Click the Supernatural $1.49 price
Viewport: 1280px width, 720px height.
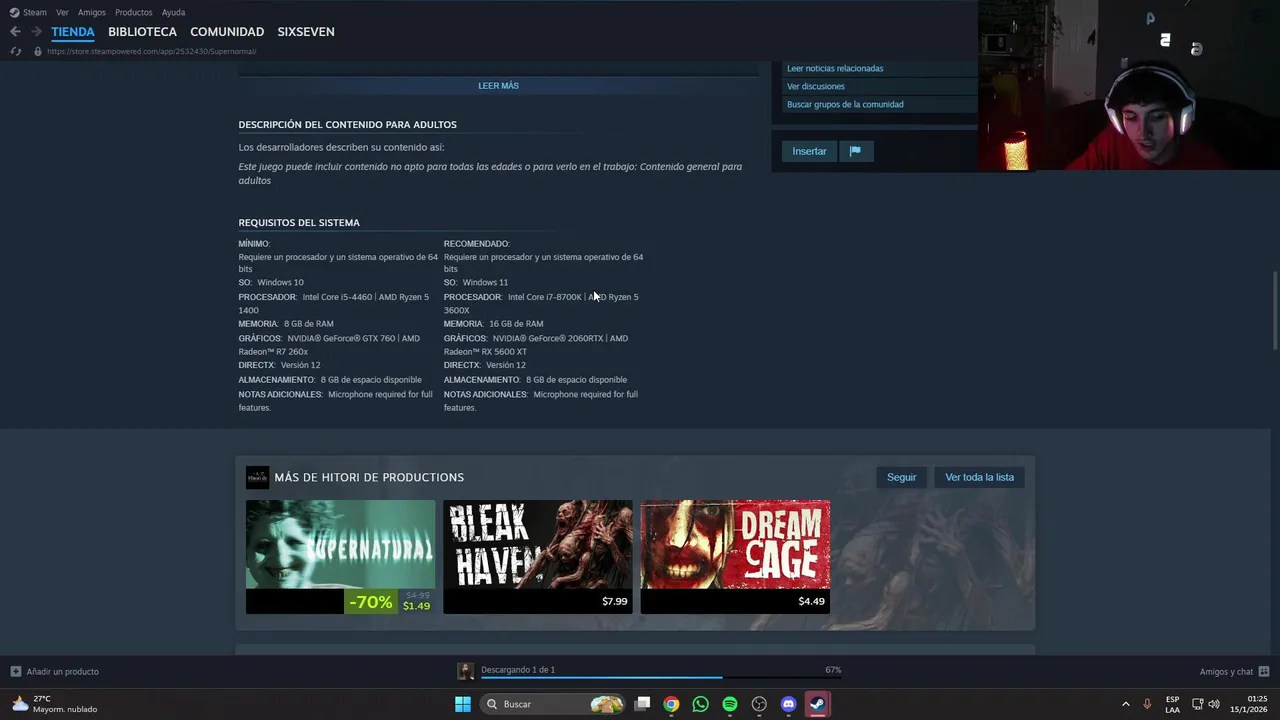(x=416, y=606)
